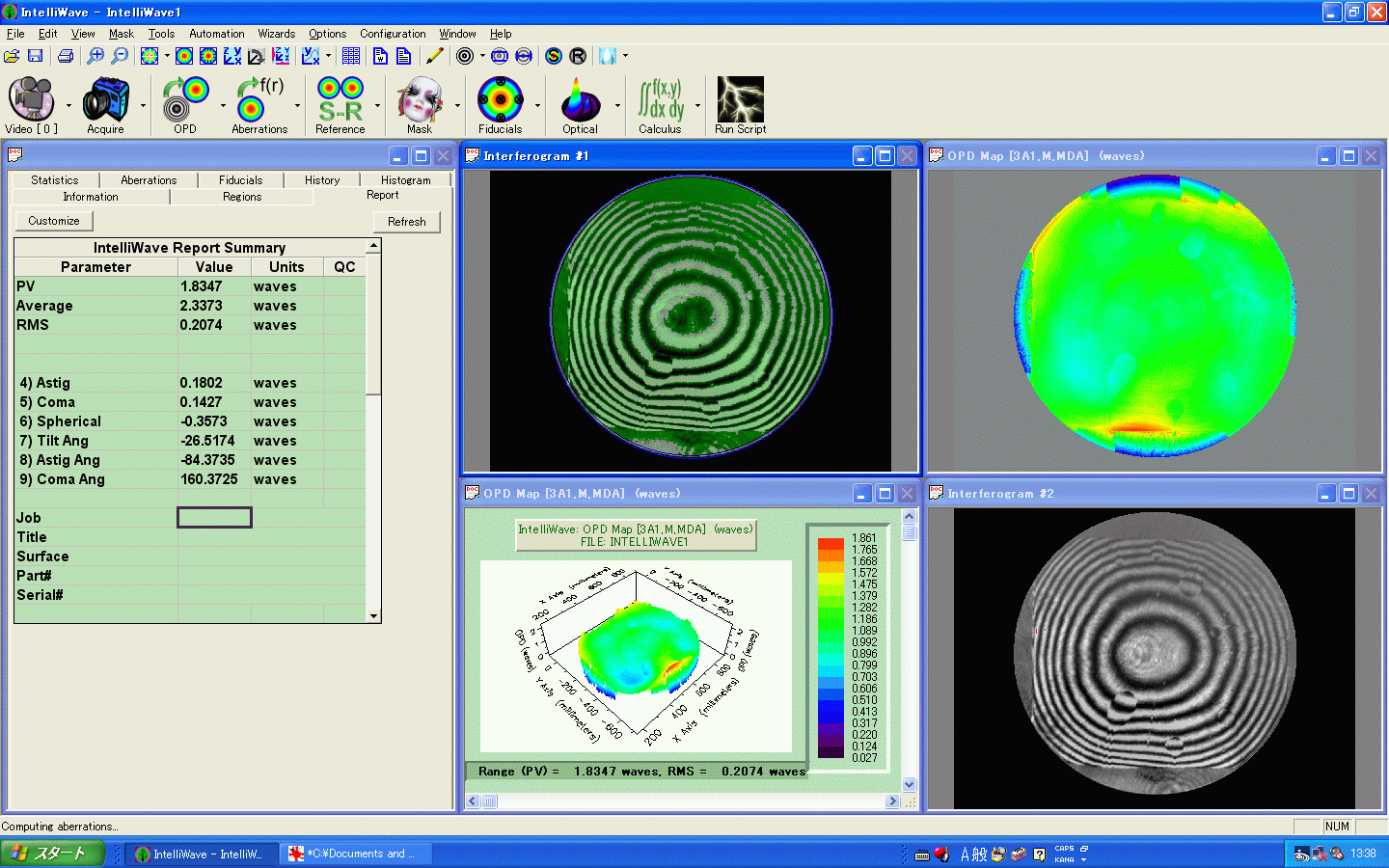Image resolution: width=1389 pixels, height=868 pixels.
Task: Open the Mask menu
Action: (121, 34)
